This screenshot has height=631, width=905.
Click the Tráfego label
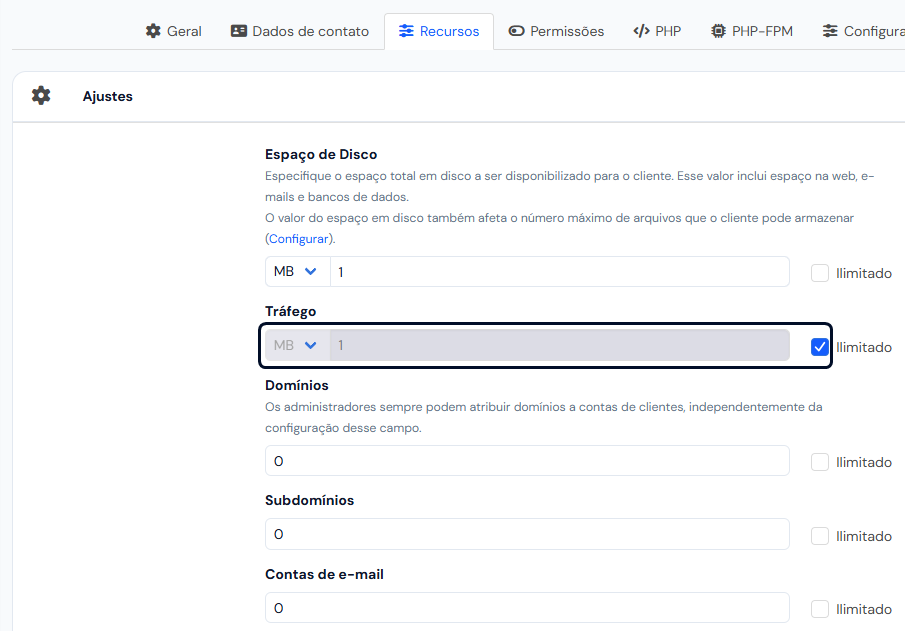coord(290,311)
